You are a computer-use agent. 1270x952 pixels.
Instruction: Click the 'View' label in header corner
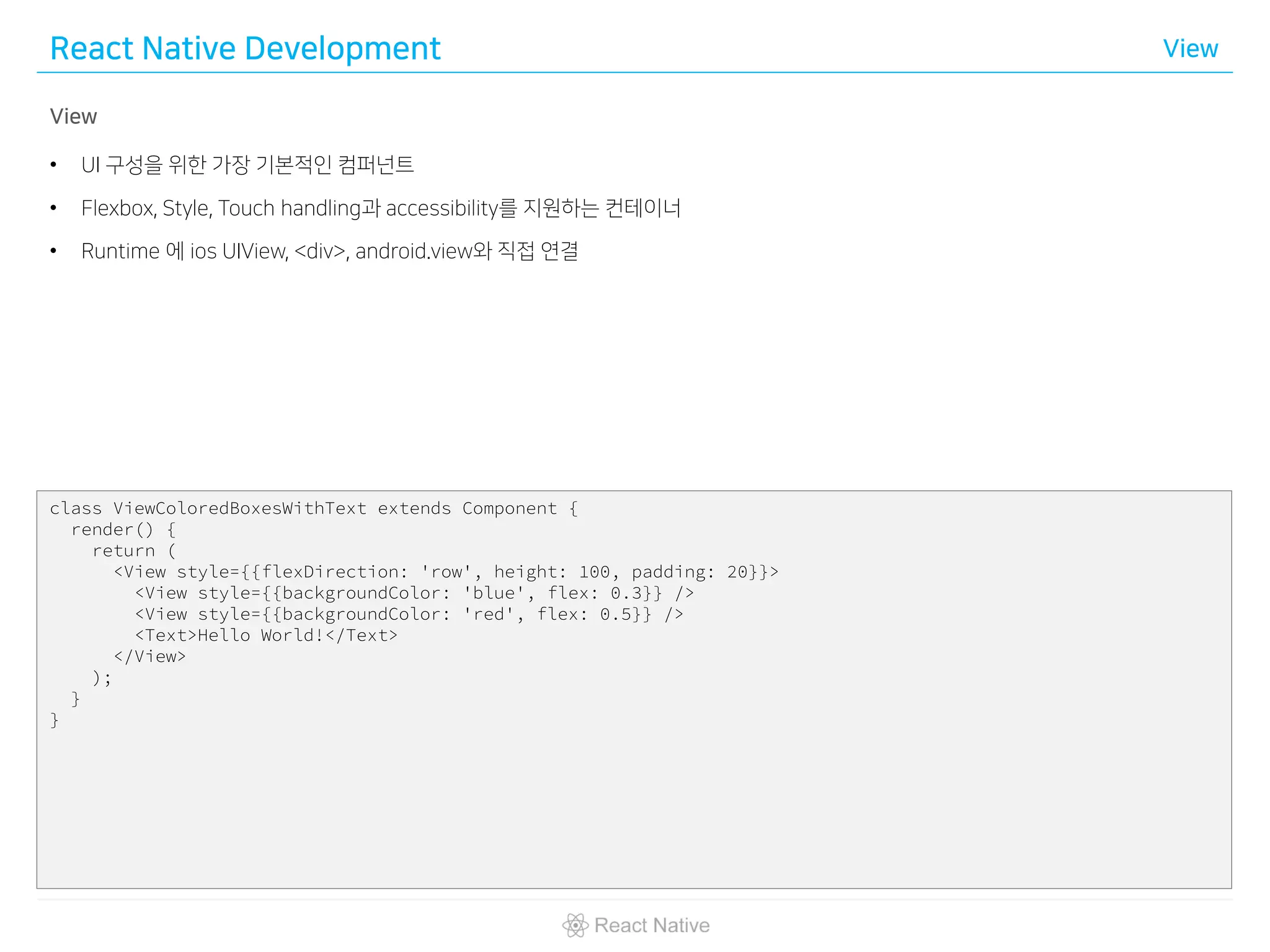click(x=1190, y=48)
